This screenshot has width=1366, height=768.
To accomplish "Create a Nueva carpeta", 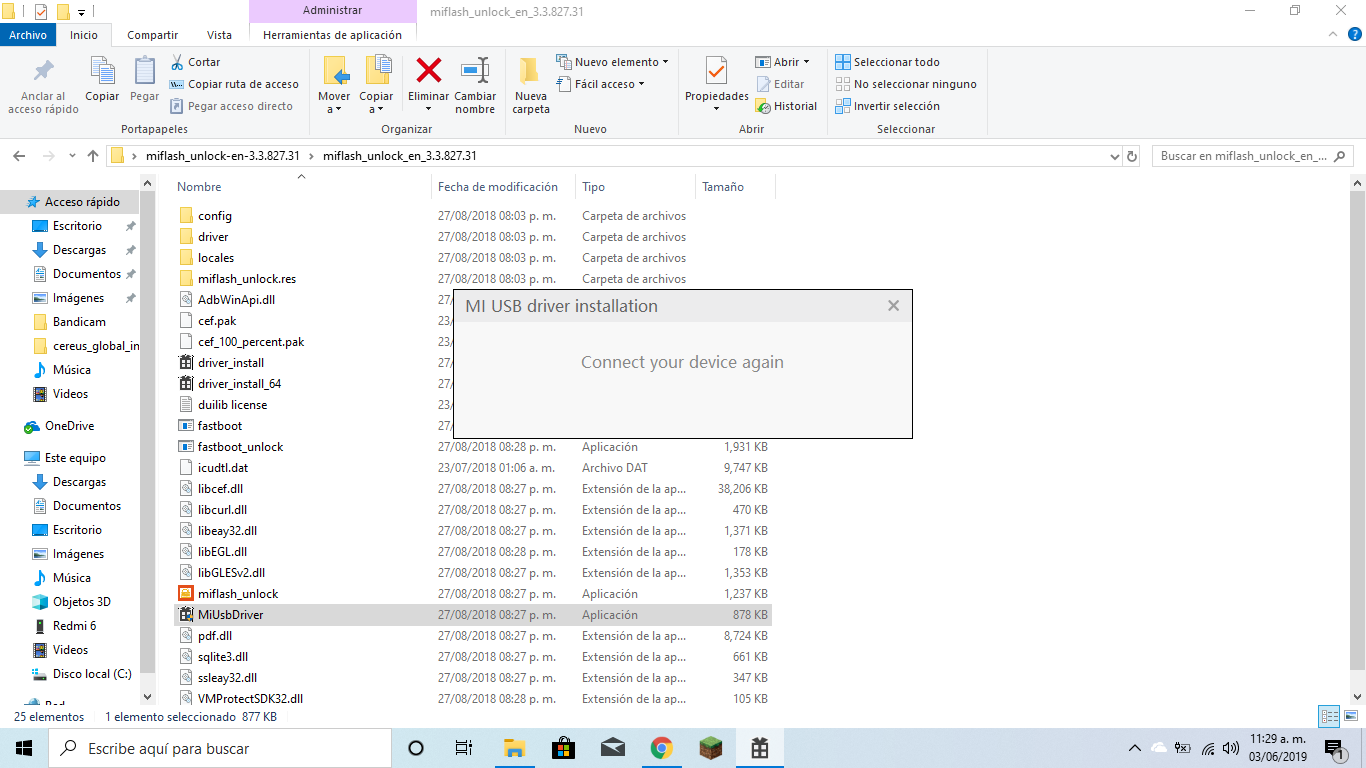I will coord(531,85).
